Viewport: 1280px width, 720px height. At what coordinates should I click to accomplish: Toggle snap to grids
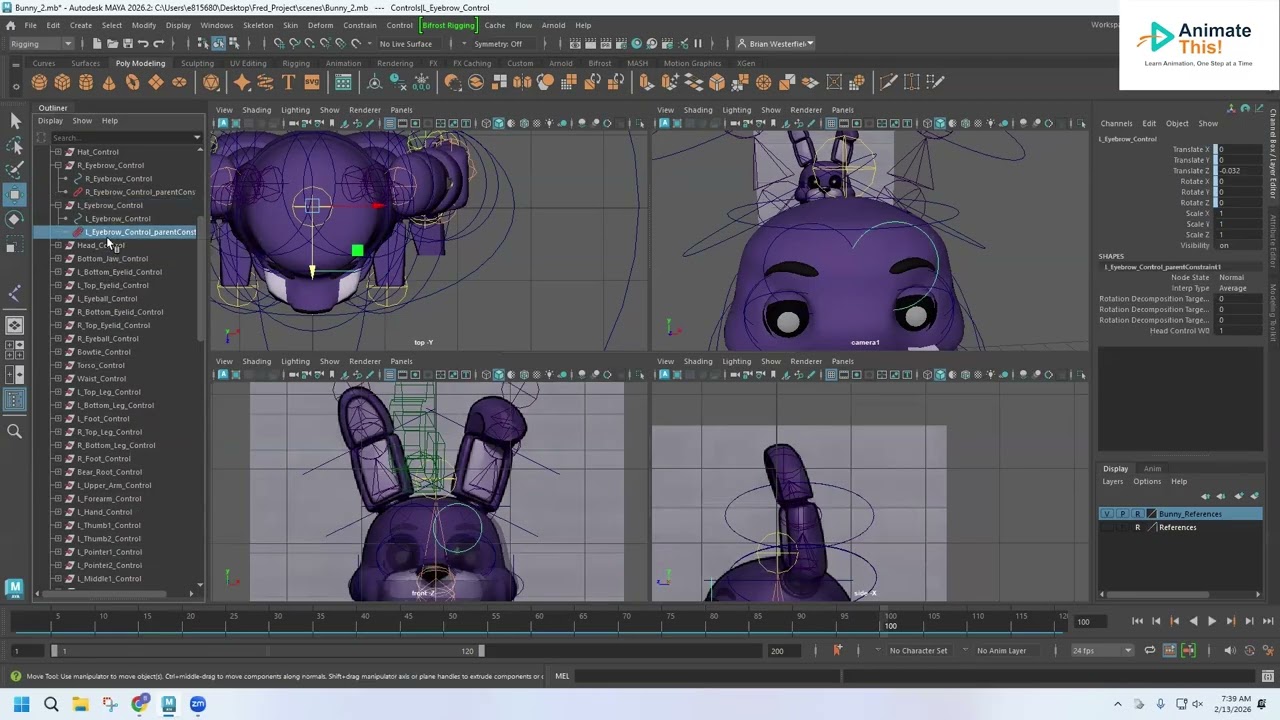[279, 43]
